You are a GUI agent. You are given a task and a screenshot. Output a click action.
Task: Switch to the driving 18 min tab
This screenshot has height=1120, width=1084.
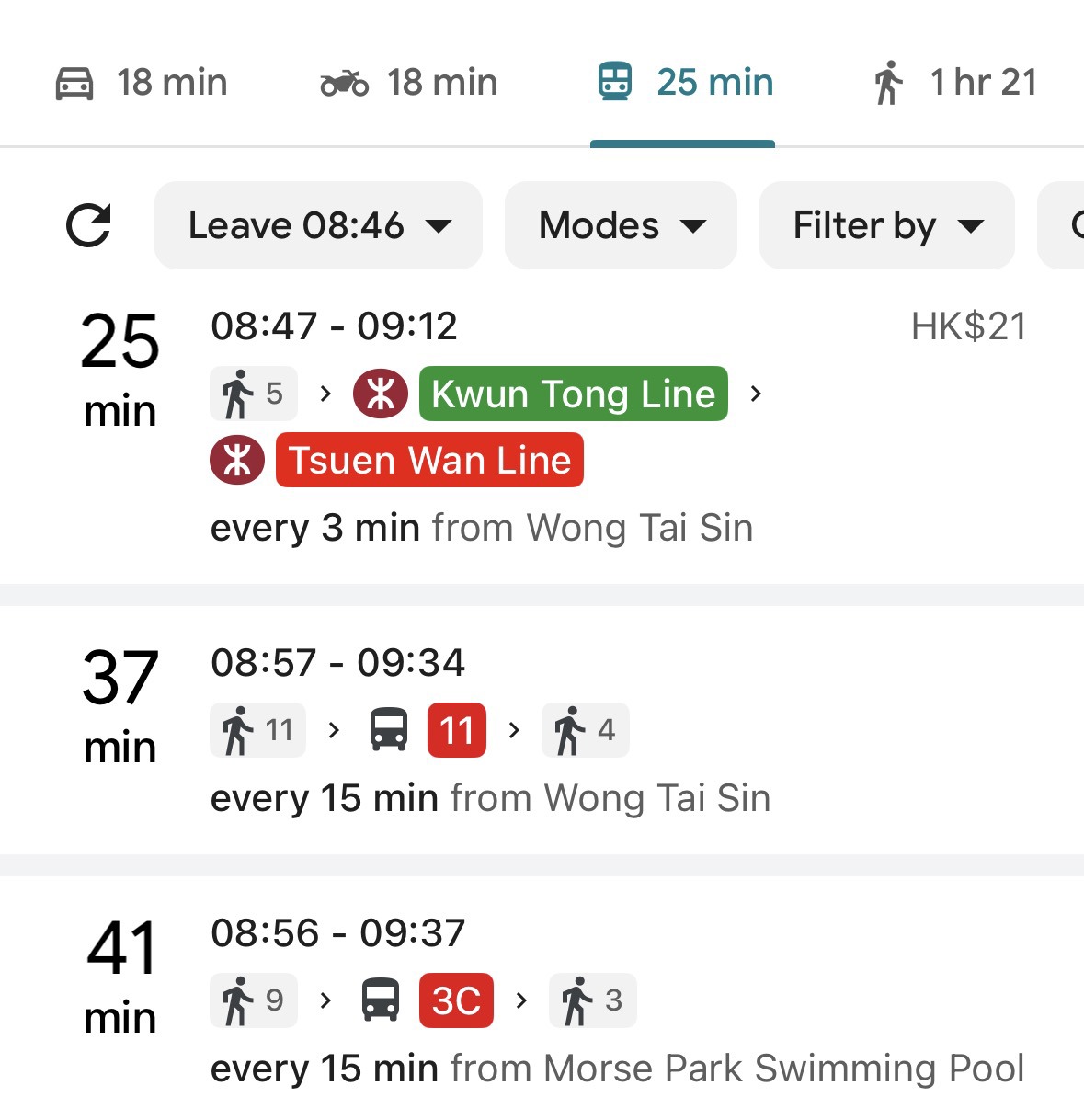pyautogui.click(x=141, y=83)
